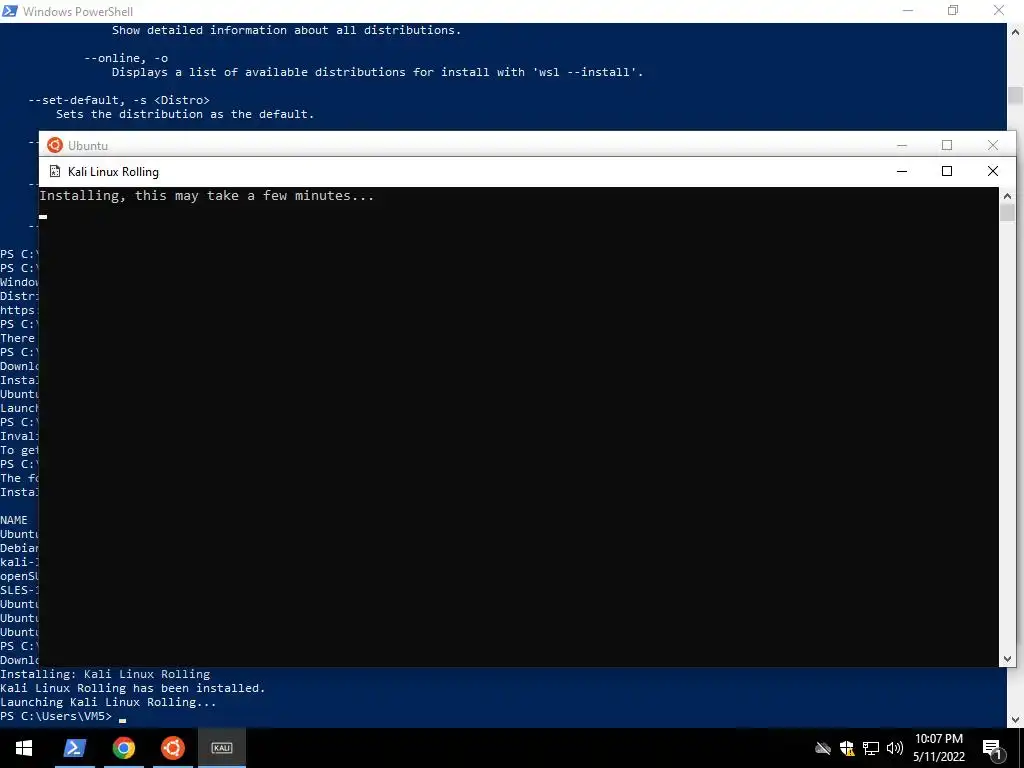Open the network status tray icon
Image resolution: width=1024 pixels, height=768 pixels.
pos(871,748)
